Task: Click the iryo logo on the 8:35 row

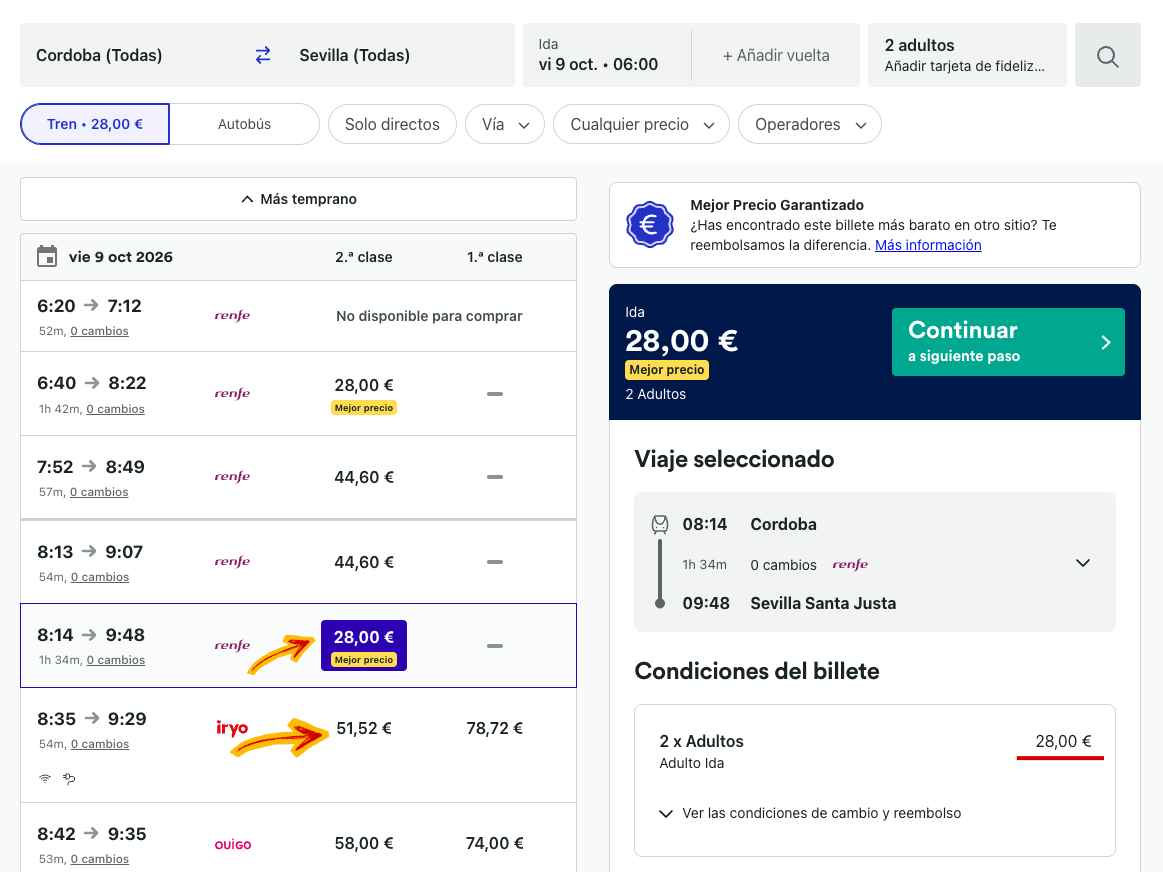Action: coord(232,727)
